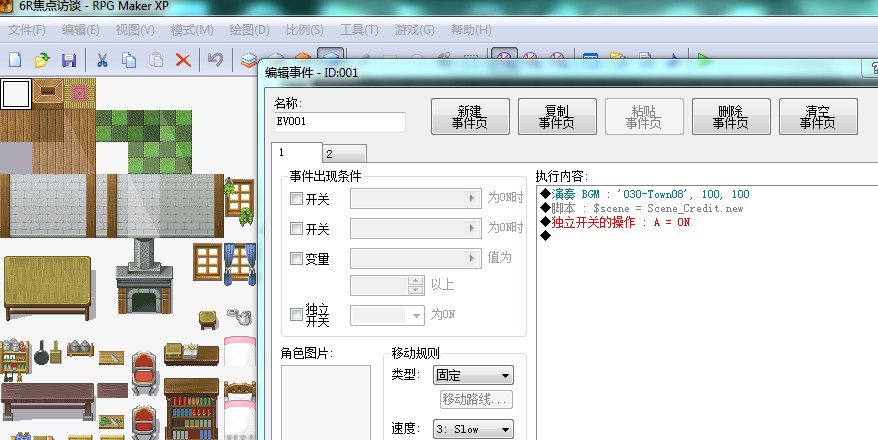Open the 变量 variable selector
The height and width of the screenshot is (440, 878).
[415, 258]
